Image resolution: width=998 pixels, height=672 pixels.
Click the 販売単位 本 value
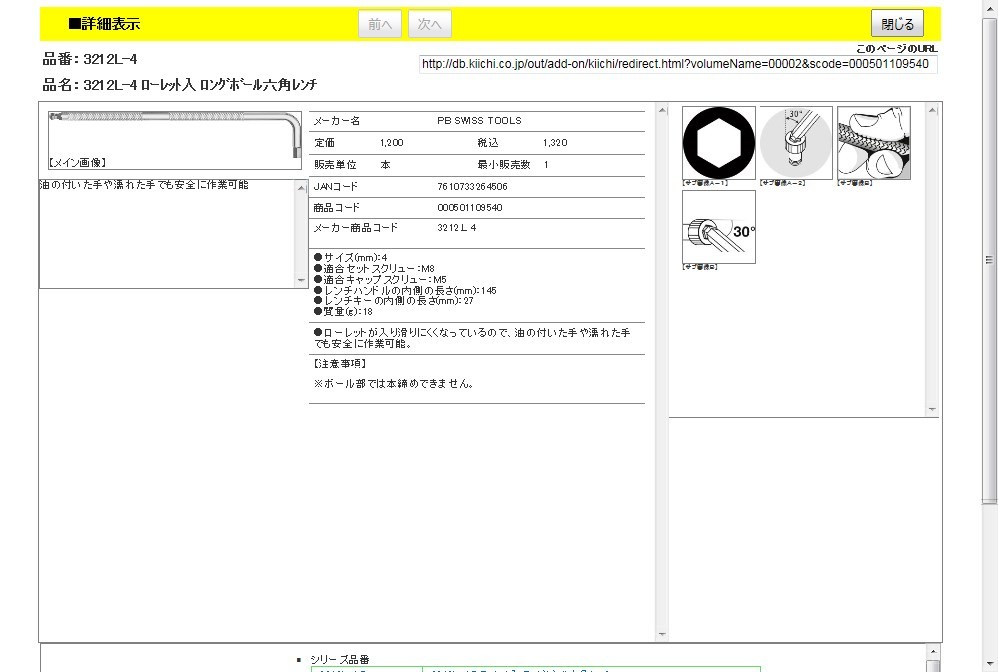tap(385, 164)
